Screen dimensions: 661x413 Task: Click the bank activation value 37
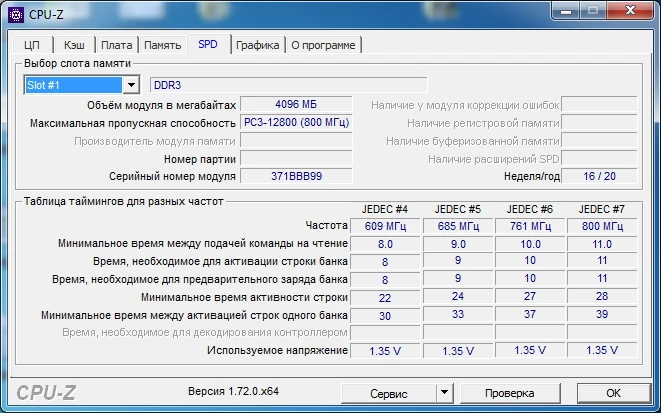pyautogui.click(x=530, y=314)
